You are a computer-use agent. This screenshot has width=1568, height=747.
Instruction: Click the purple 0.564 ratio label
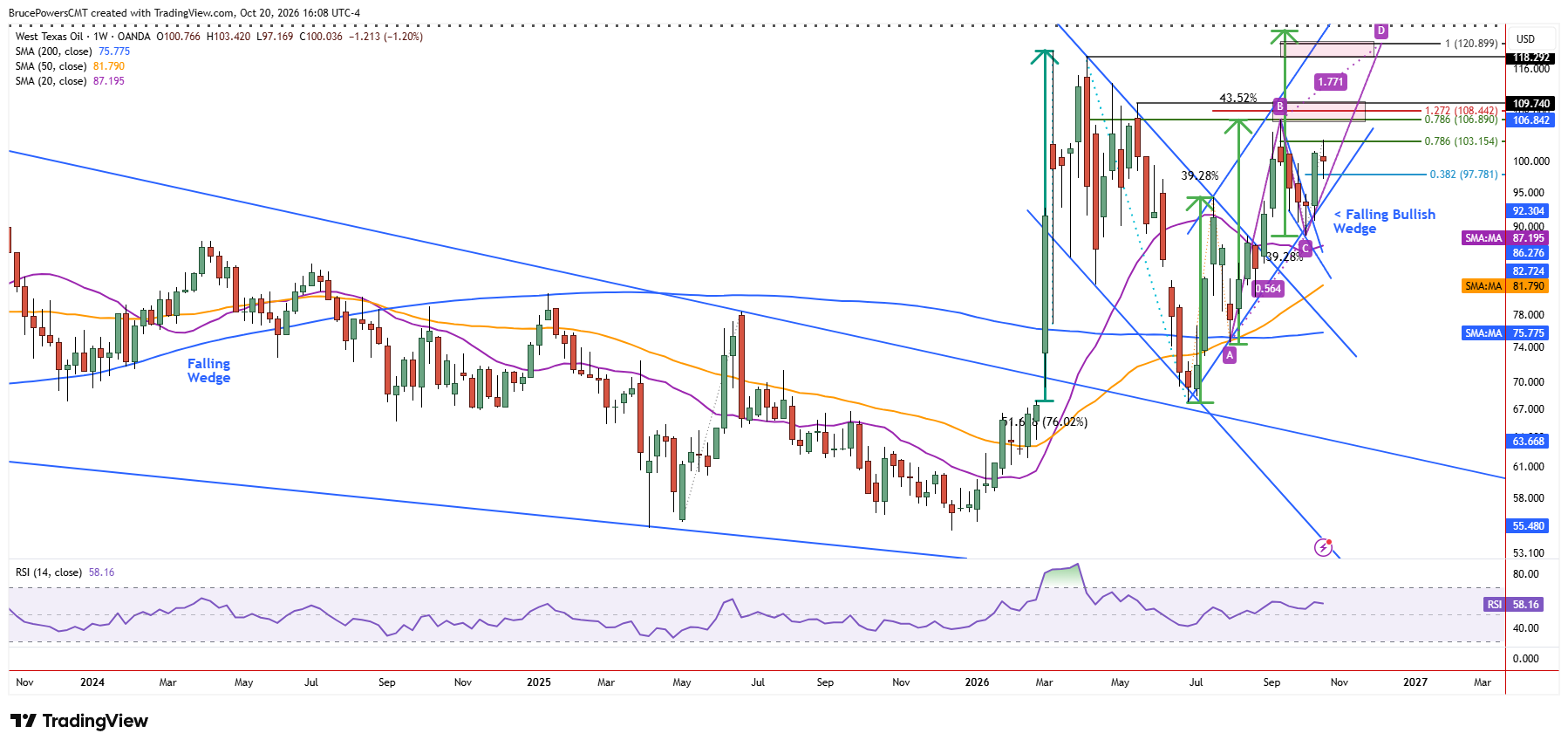click(x=1268, y=289)
